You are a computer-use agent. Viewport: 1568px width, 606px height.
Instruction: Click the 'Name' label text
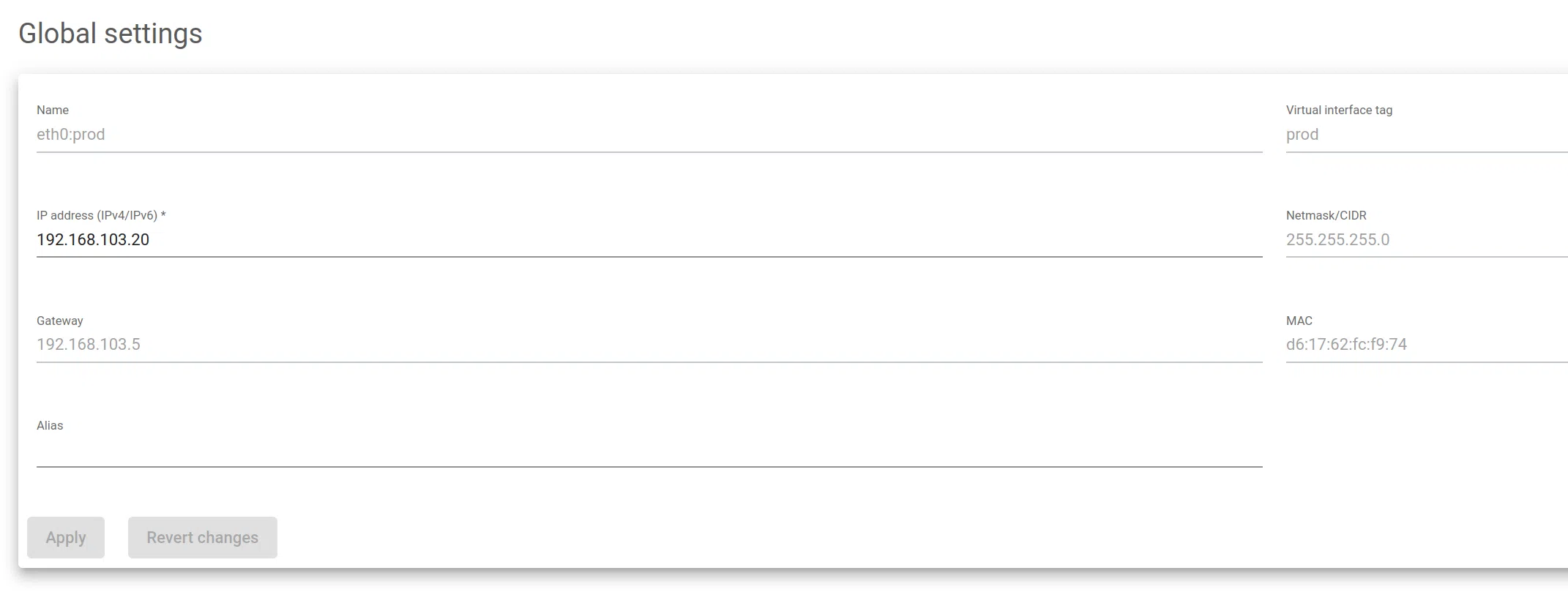click(x=53, y=111)
